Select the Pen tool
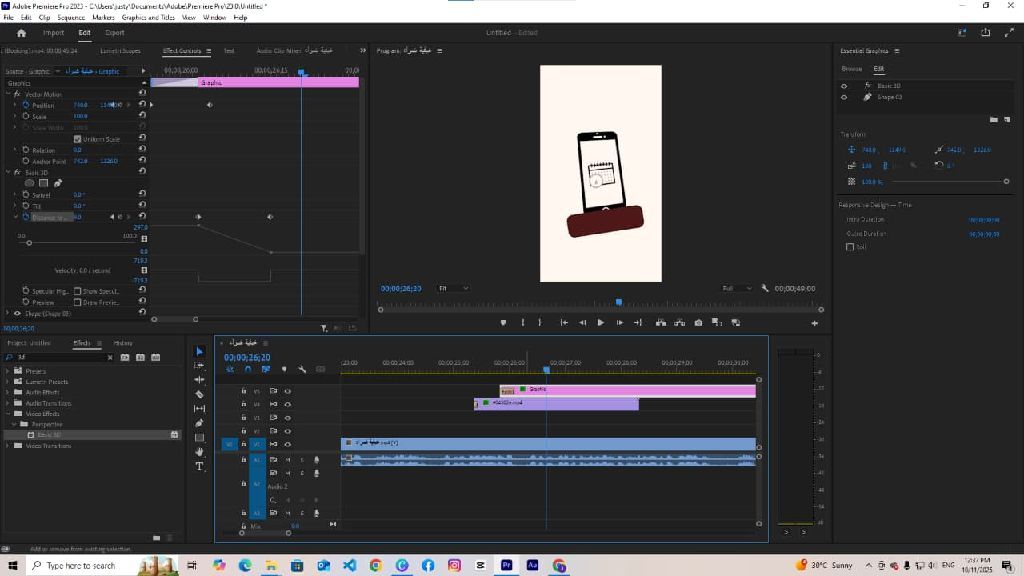The height and width of the screenshot is (576, 1024). coord(199,423)
